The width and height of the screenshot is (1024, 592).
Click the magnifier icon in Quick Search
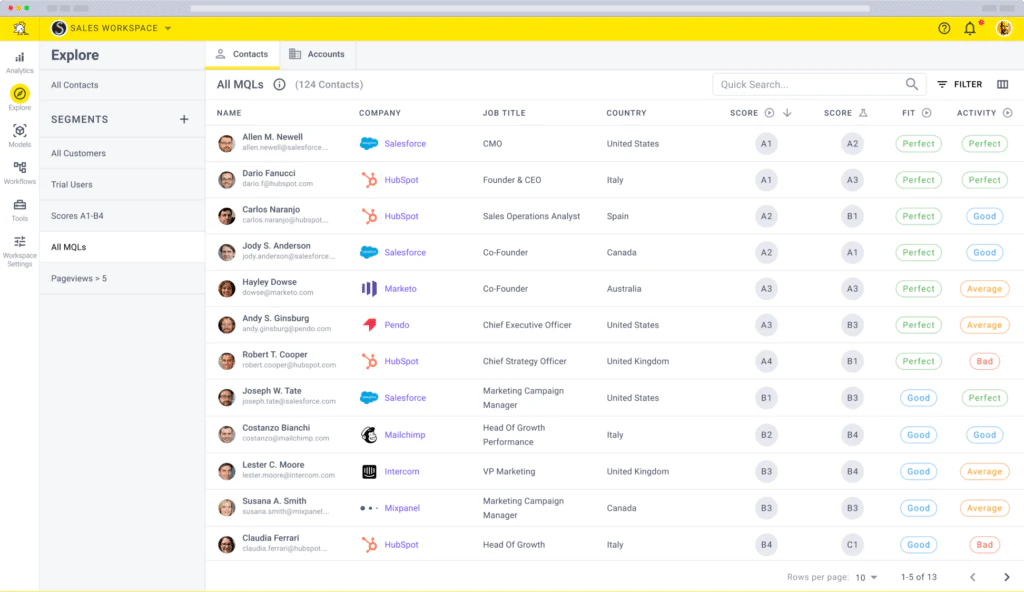(x=911, y=84)
